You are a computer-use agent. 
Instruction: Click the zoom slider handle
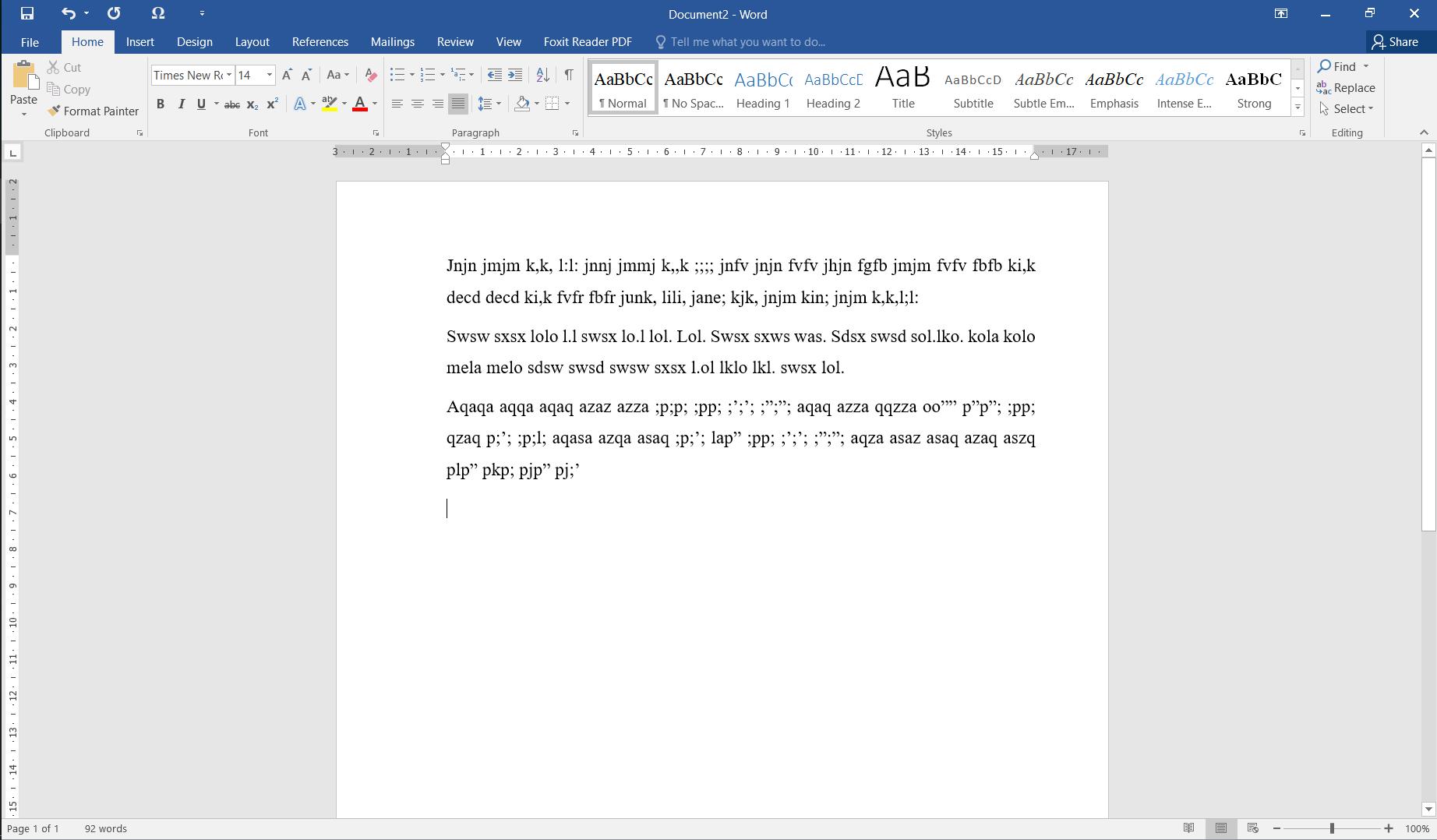[x=1332, y=828]
